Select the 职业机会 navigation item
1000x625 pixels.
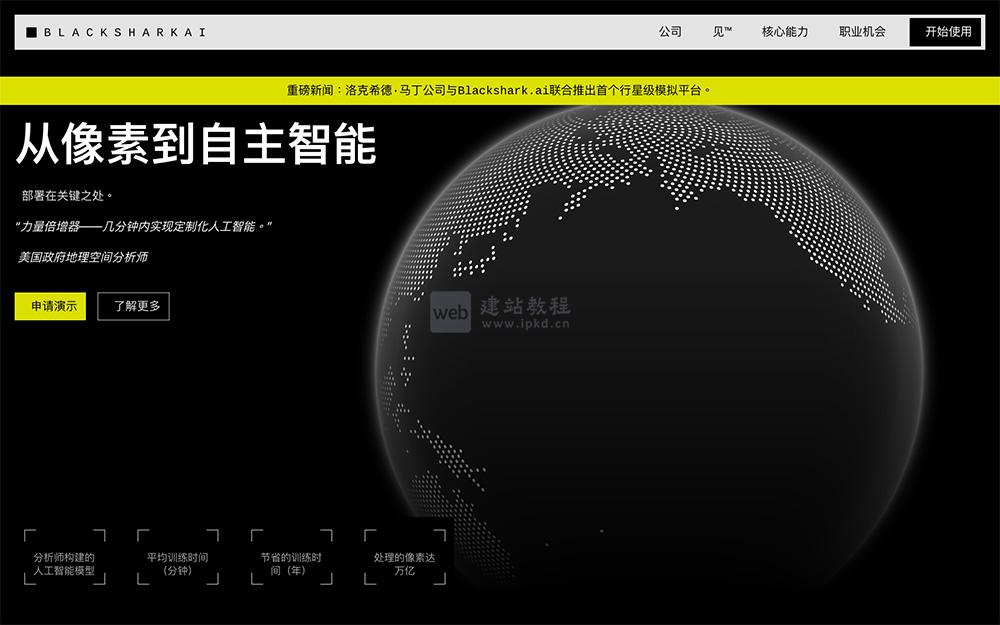(x=862, y=32)
